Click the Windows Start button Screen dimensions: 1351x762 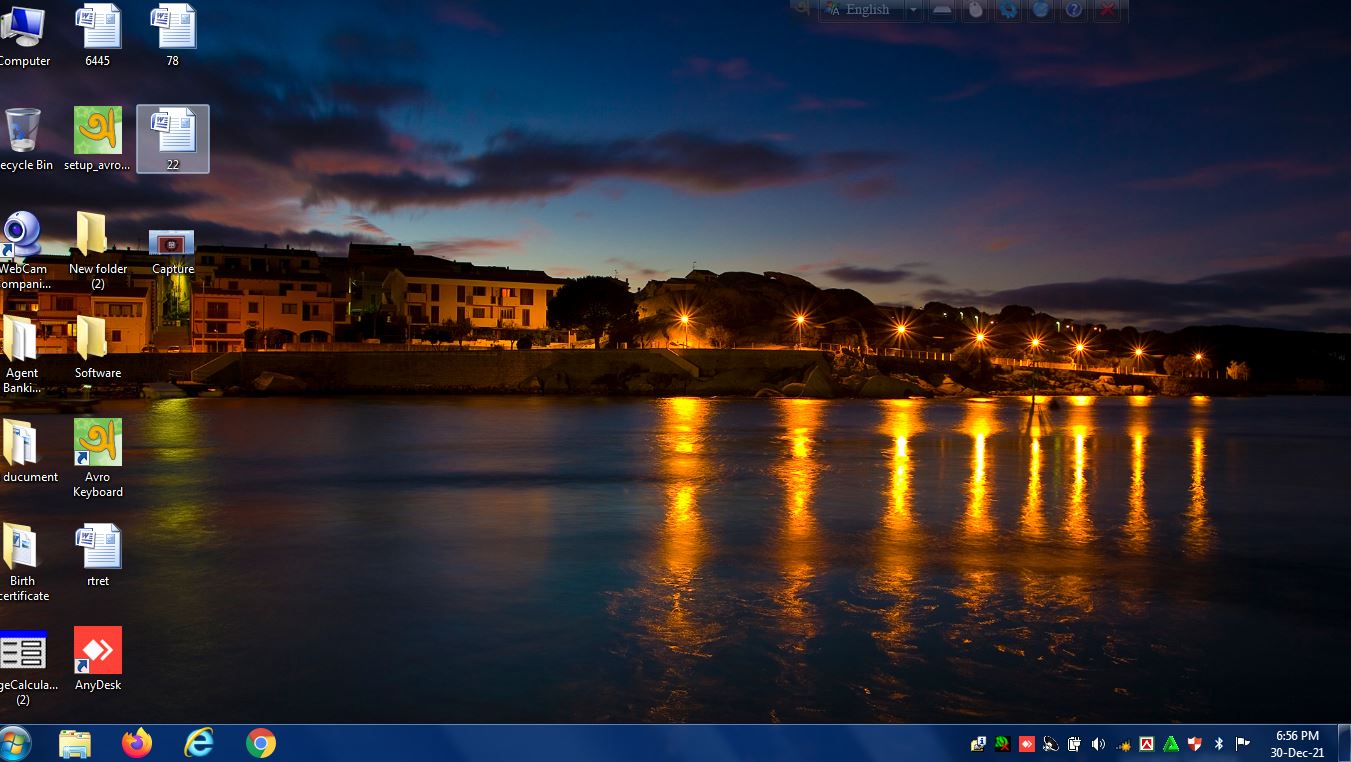[16, 743]
